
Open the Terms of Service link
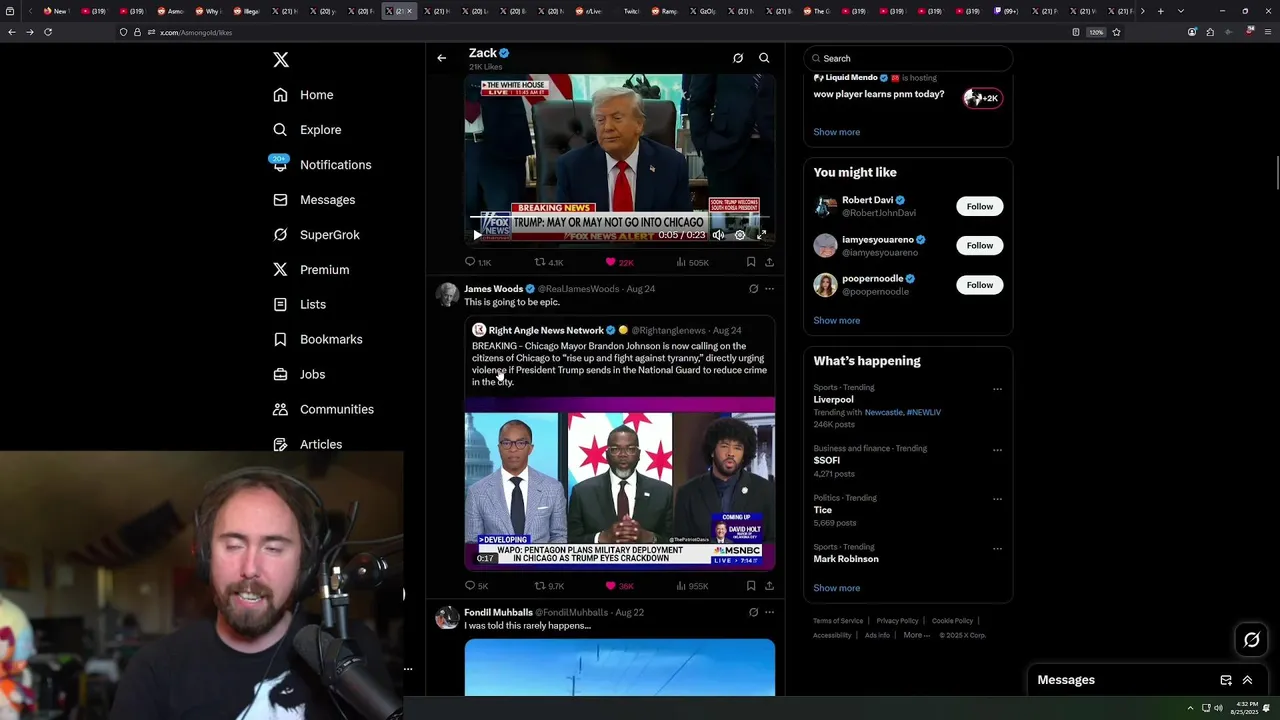(x=838, y=621)
